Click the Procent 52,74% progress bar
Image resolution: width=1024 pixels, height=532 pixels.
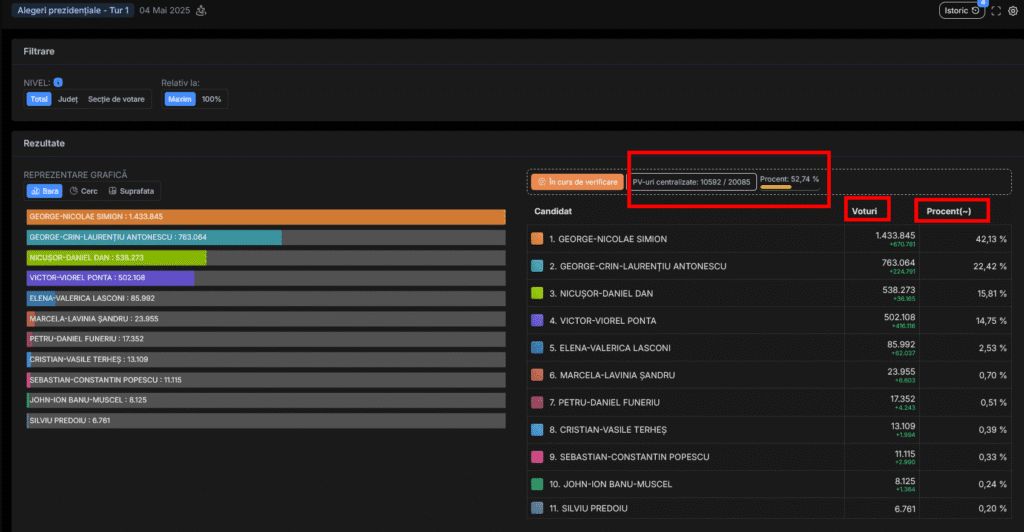776,186
